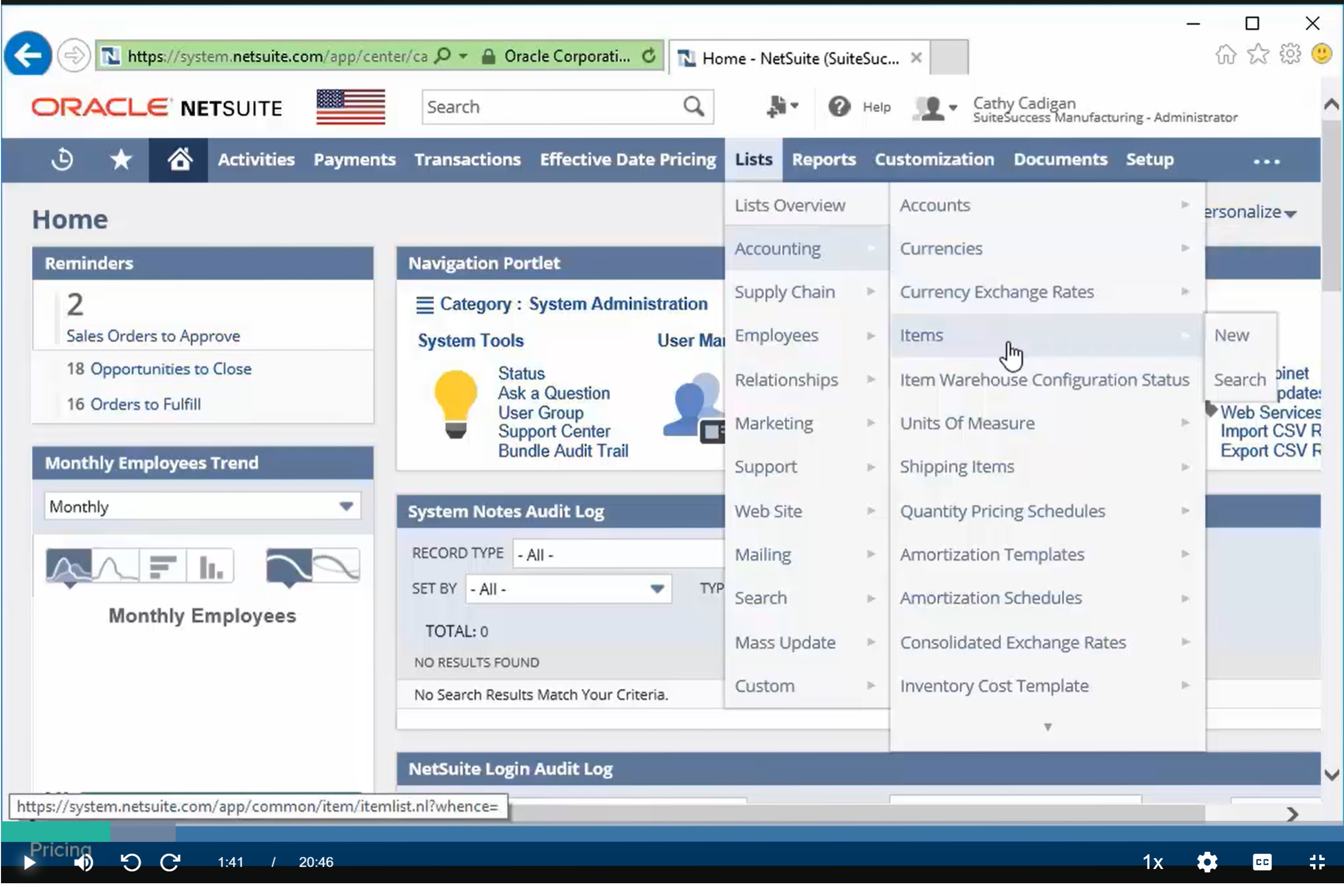Open the Reports menu
1344x896 pixels.
823,160
